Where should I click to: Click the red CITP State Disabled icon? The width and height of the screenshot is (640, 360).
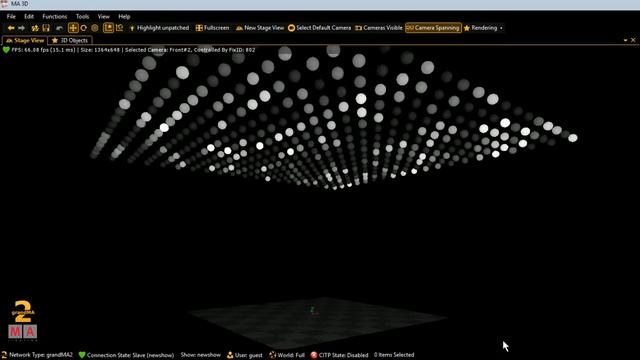(313, 355)
